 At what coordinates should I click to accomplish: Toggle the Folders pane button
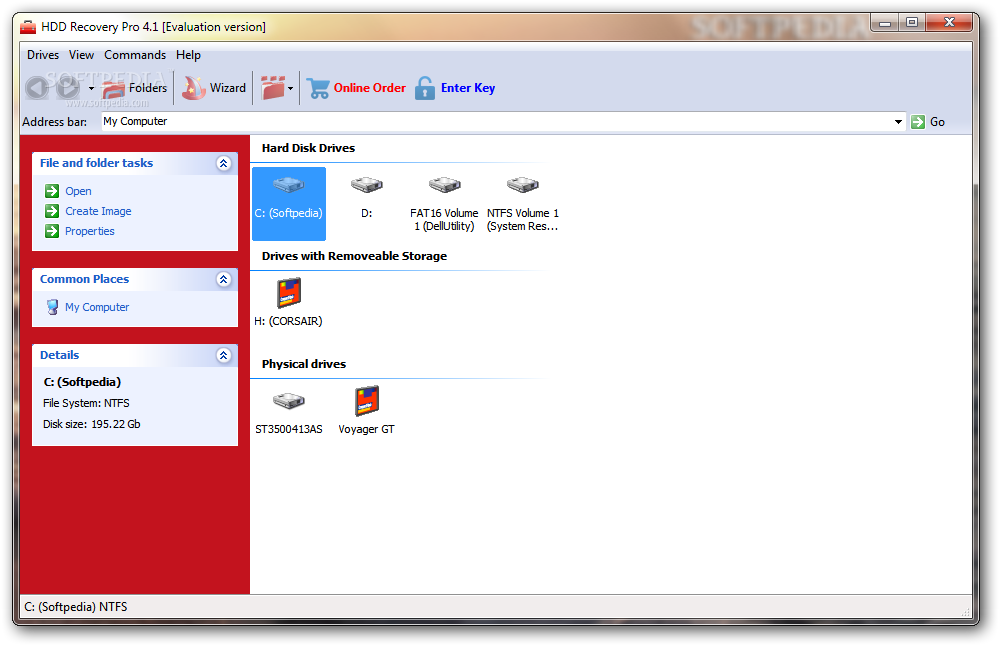(135, 88)
